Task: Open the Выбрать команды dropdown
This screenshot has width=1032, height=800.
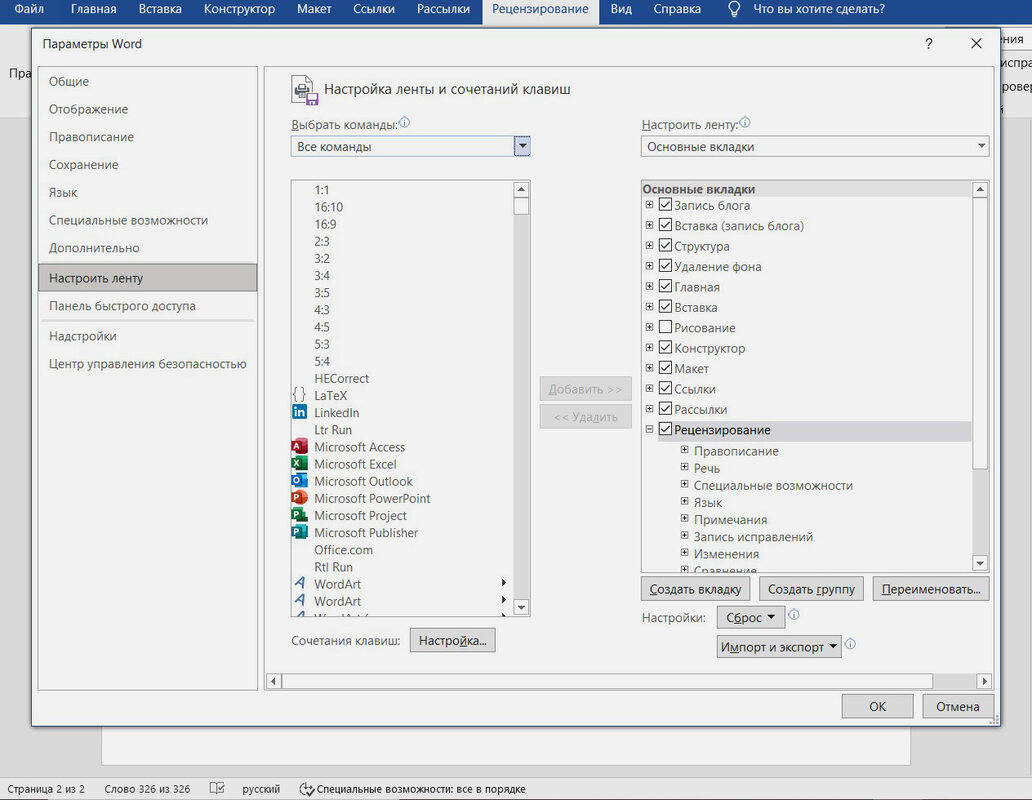Action: [x=521, y=147]
